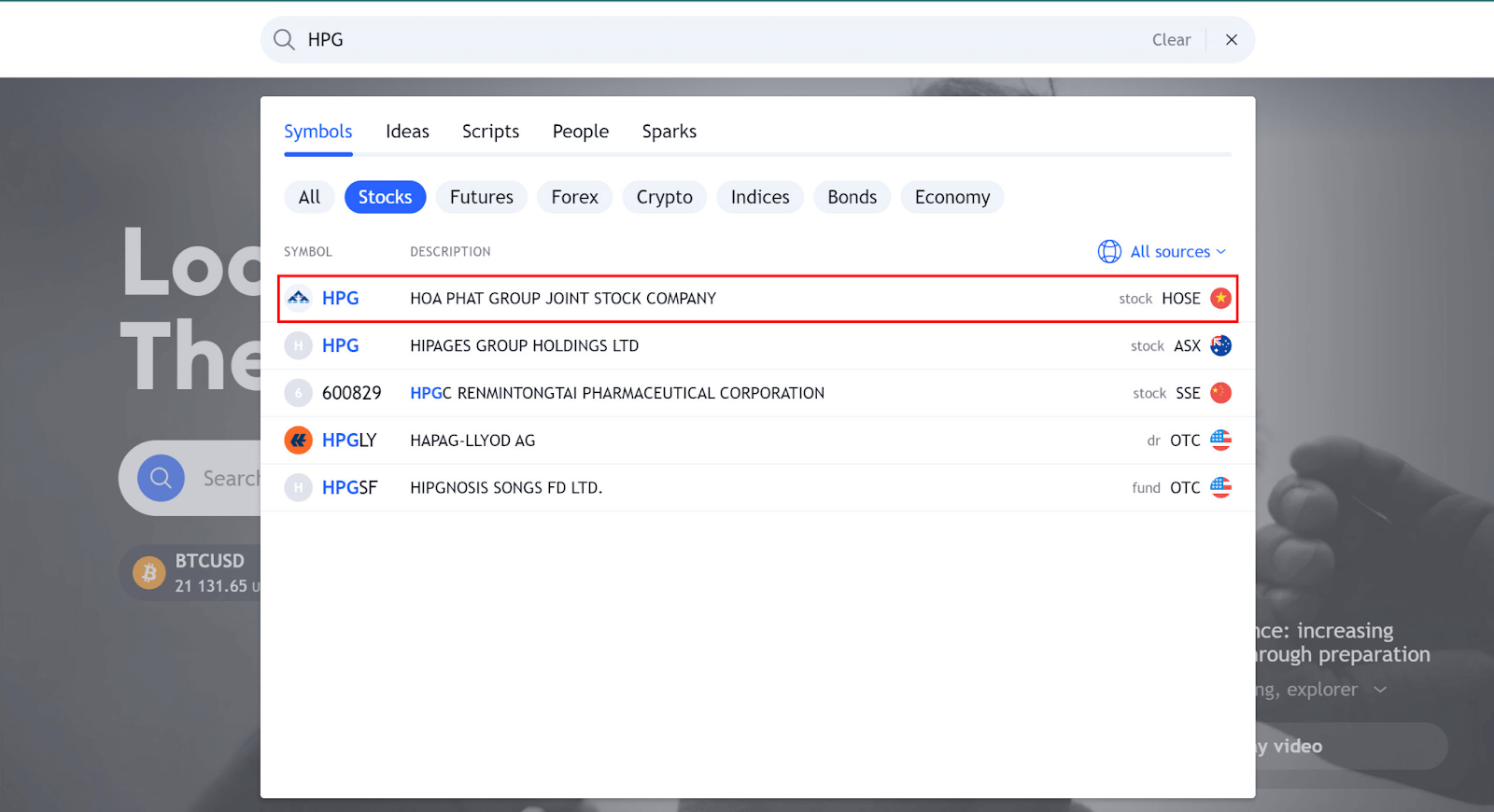Switch to the People tab

pos(581,132)
